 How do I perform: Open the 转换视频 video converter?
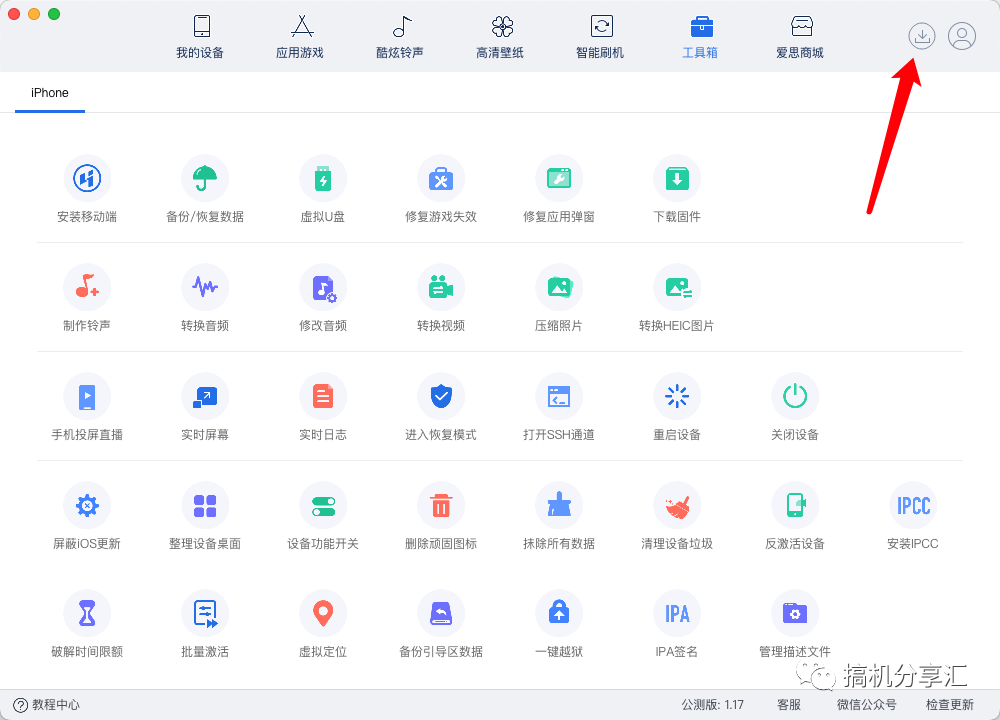point(441,297)
